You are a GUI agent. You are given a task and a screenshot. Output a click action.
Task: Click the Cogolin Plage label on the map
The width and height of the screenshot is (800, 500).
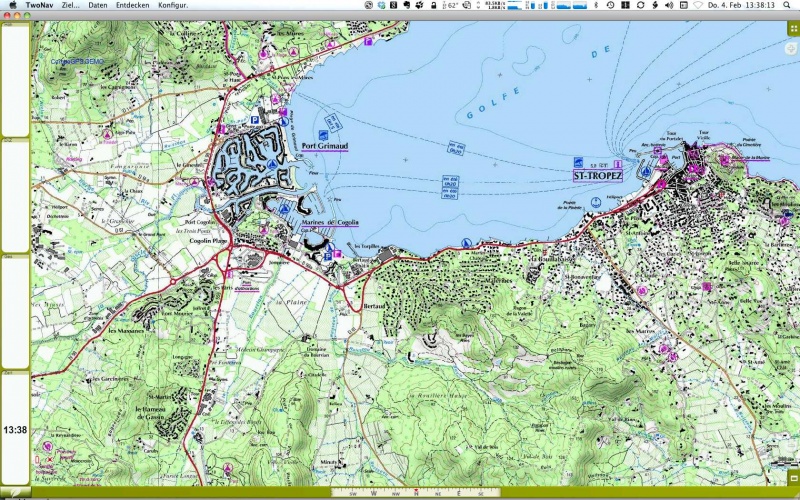click(208, 240)
